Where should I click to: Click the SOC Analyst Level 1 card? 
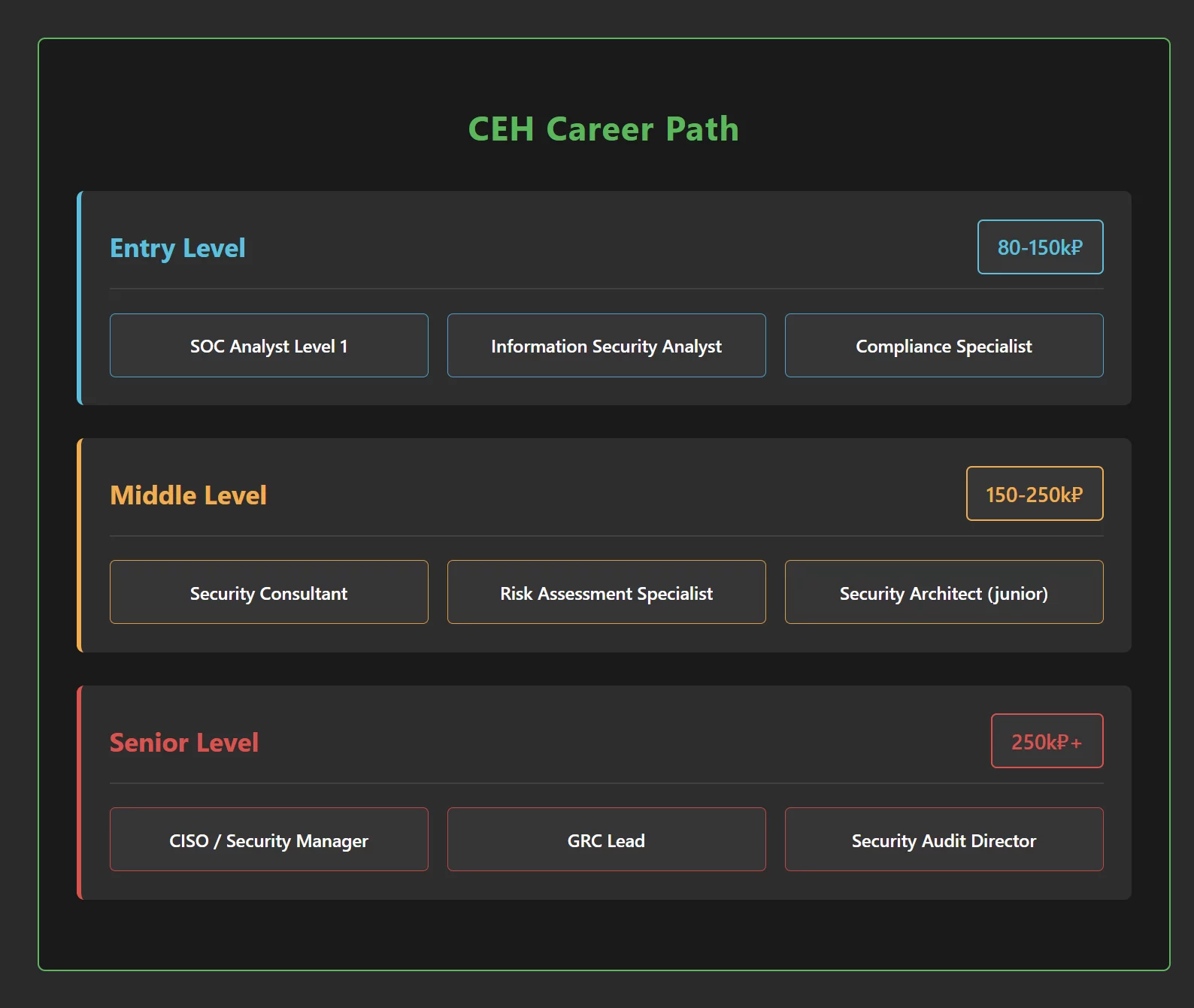(x=269, y=346)
